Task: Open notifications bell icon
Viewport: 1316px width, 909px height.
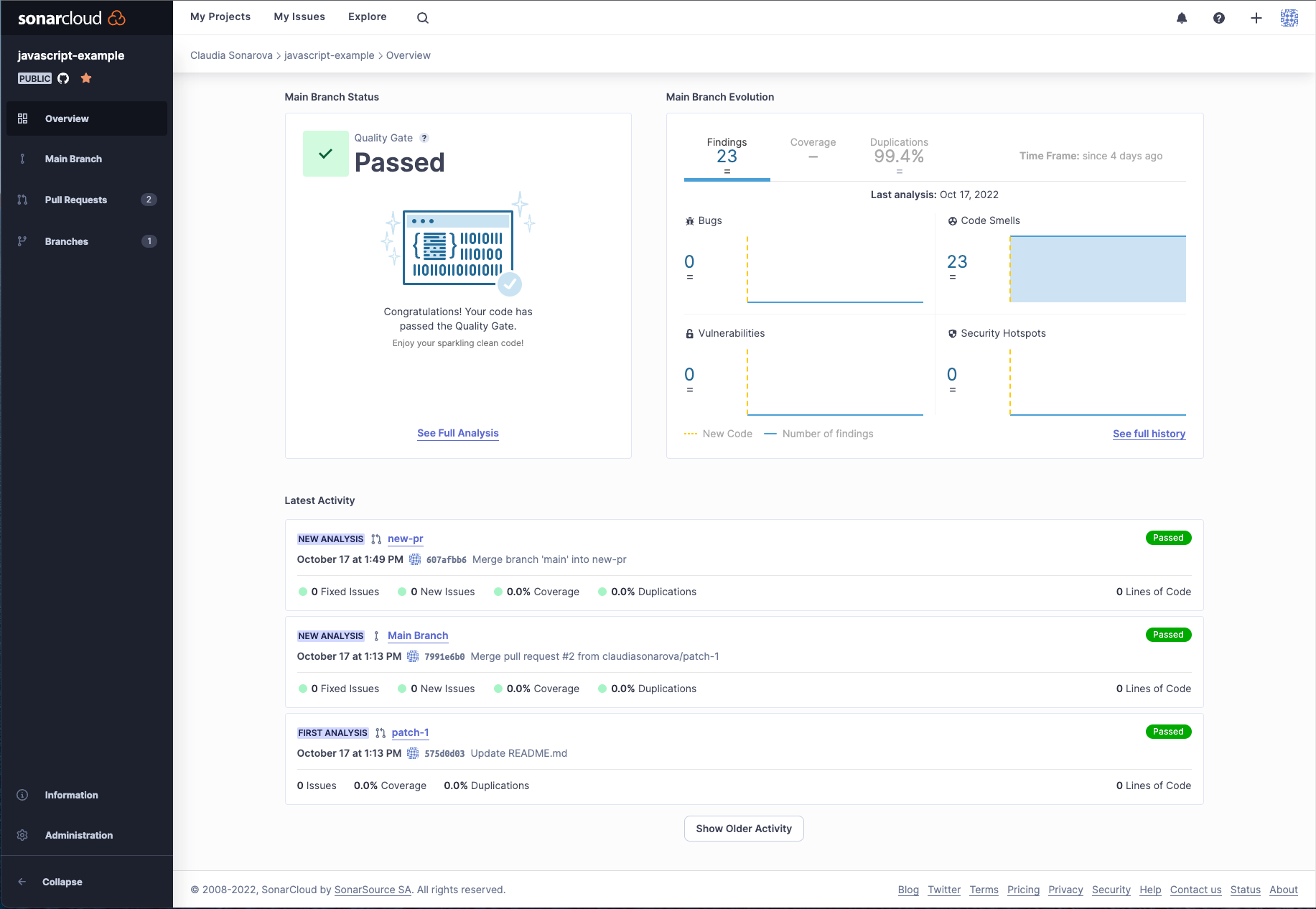Action: 1182,18
